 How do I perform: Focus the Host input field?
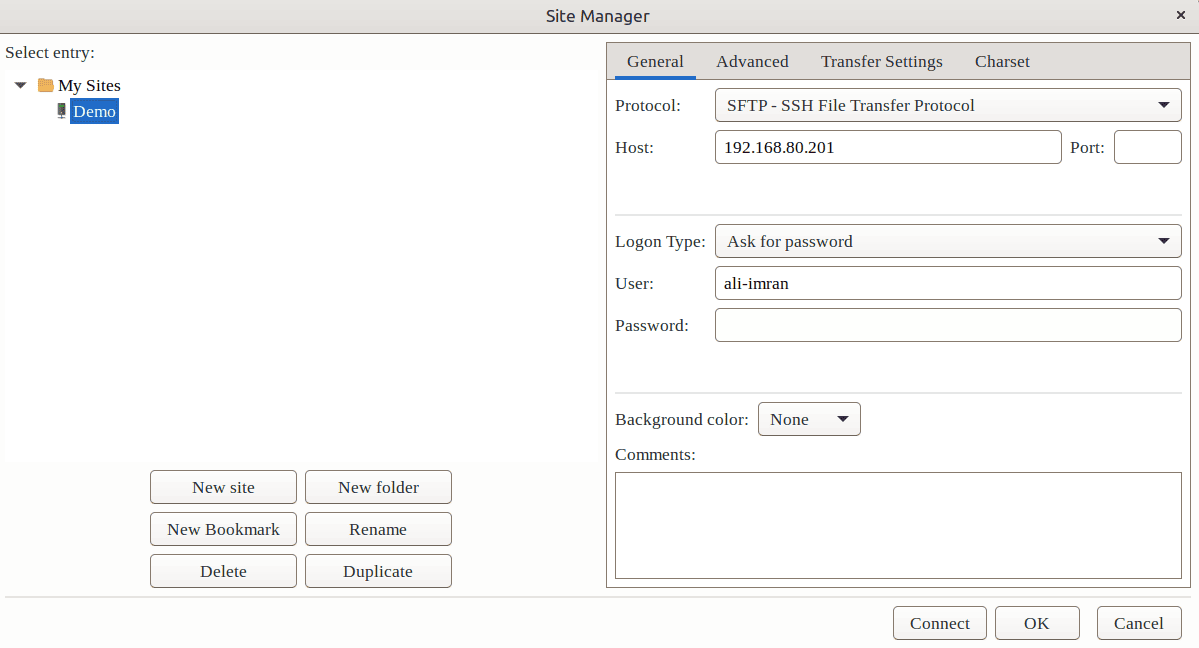(x=888, y=147)
